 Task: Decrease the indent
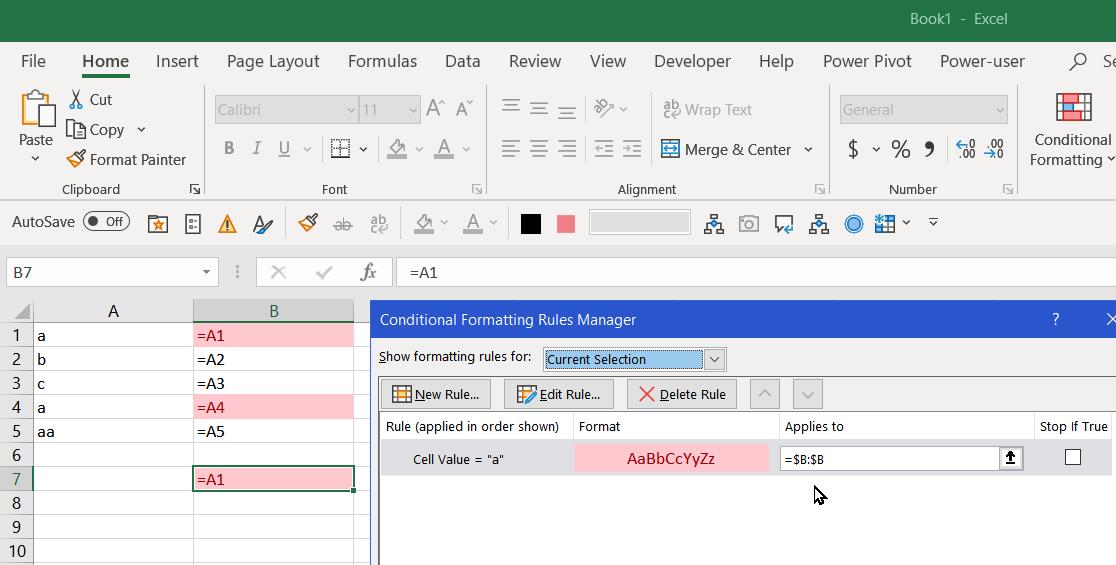tap(604, 149)
